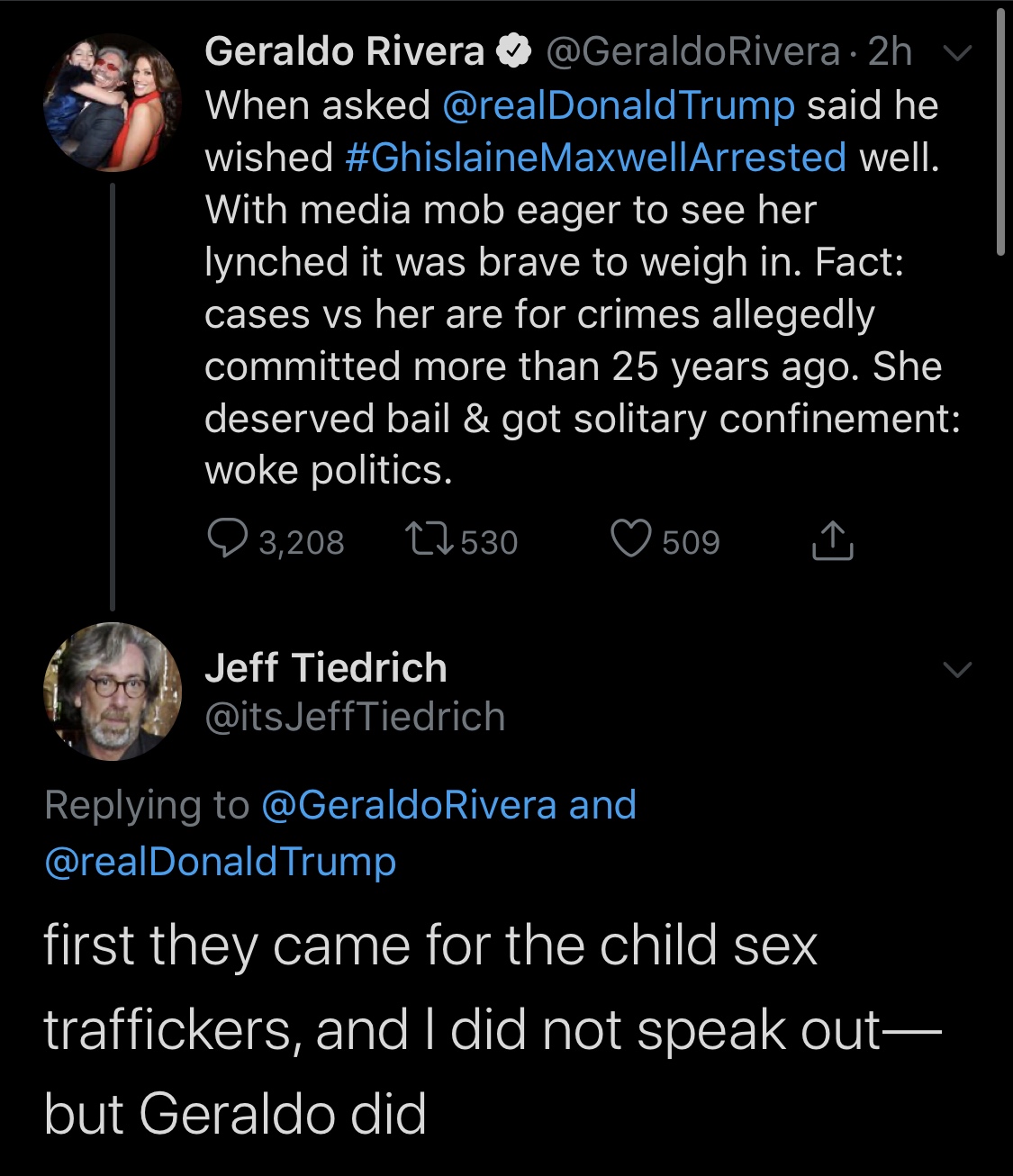Image resolution: width=1013 pixels, height=1176 pixels.
Task: Expand the chevron menu on Geraldo Rivera's tweet
Action: (957, 53)
